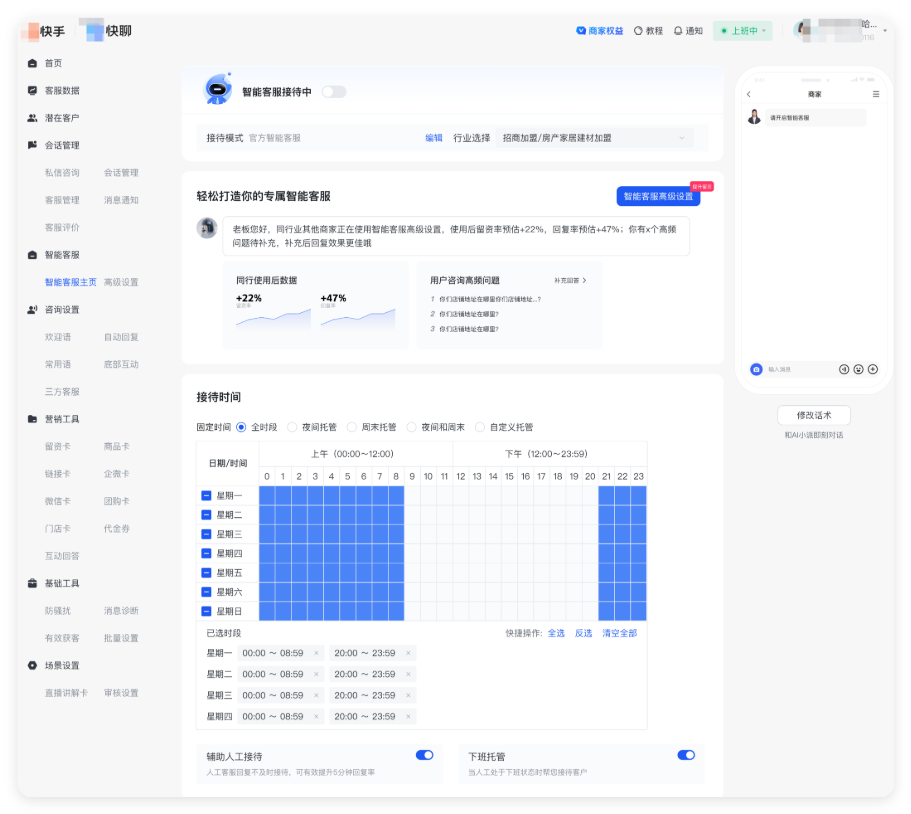Click the blue camera icon in chat preview

(756, 369)
